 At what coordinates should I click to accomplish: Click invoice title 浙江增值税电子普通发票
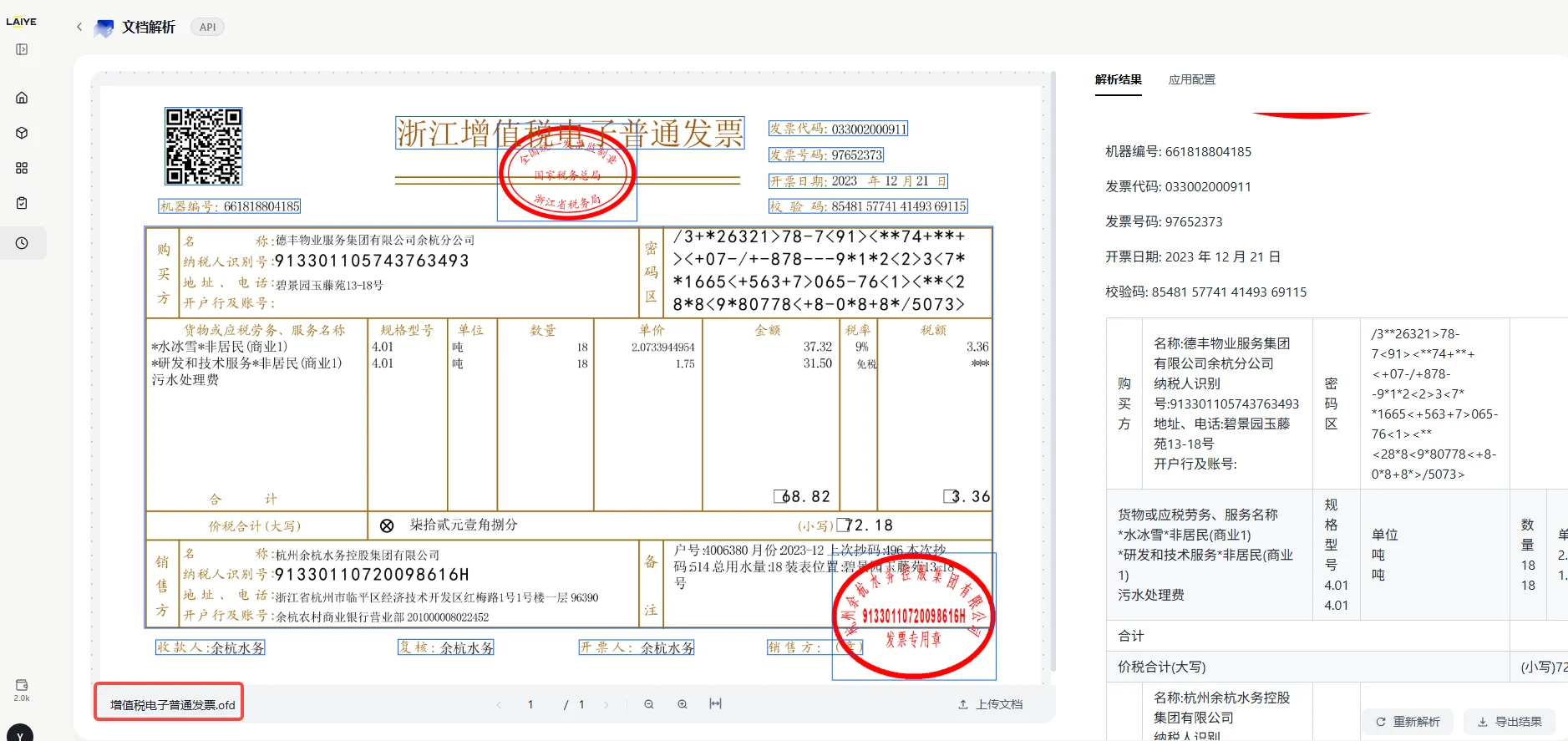(569, 133)
